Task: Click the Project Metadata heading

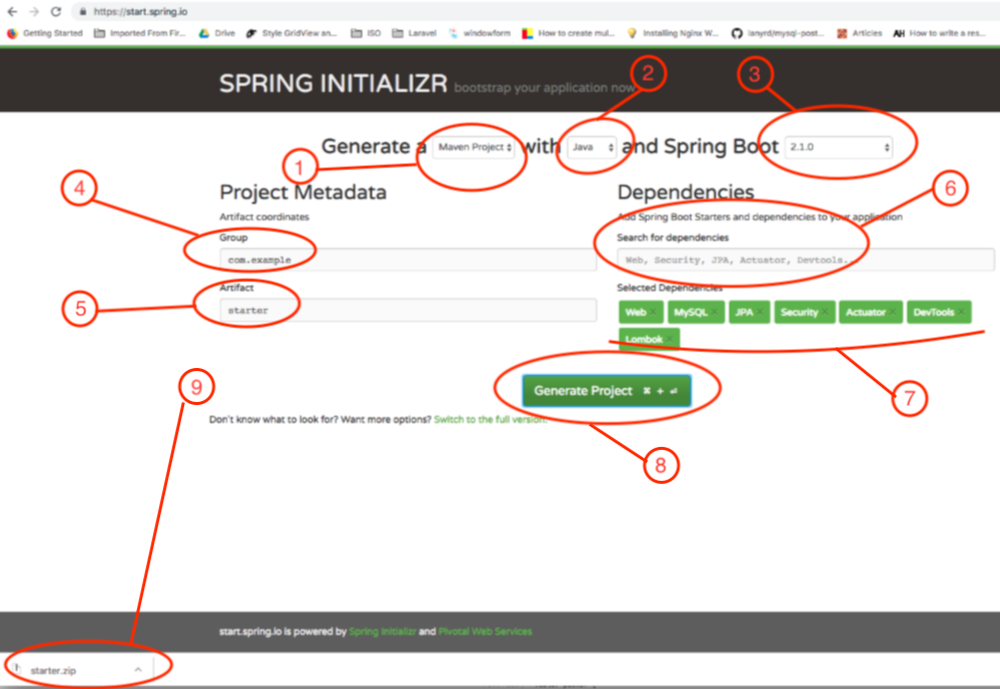Action: coord(303,192)
